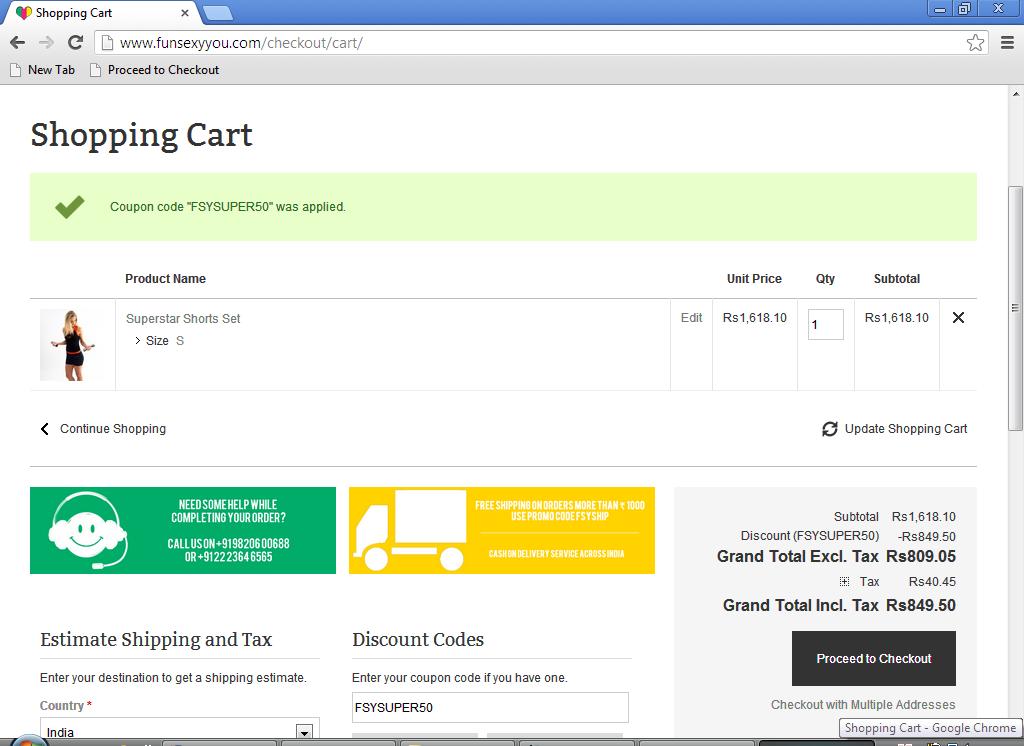Reload the page with refresh icon
The height and width of the screenshot is (746, 1024).
75,42
